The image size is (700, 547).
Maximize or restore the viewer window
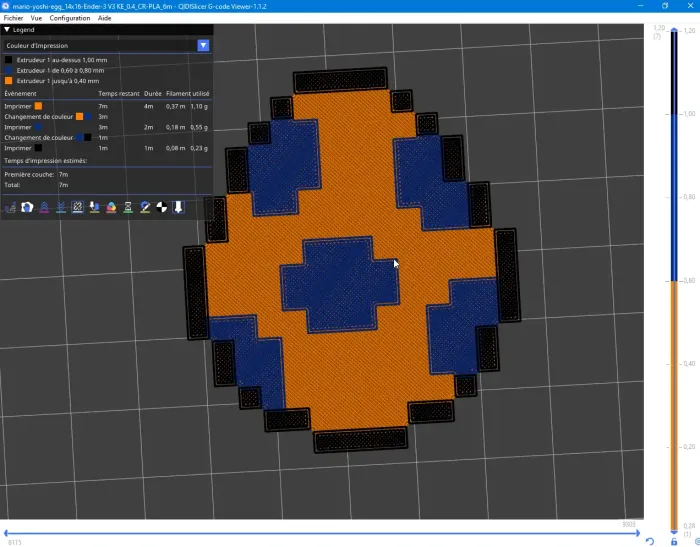(x=665, y=6)
